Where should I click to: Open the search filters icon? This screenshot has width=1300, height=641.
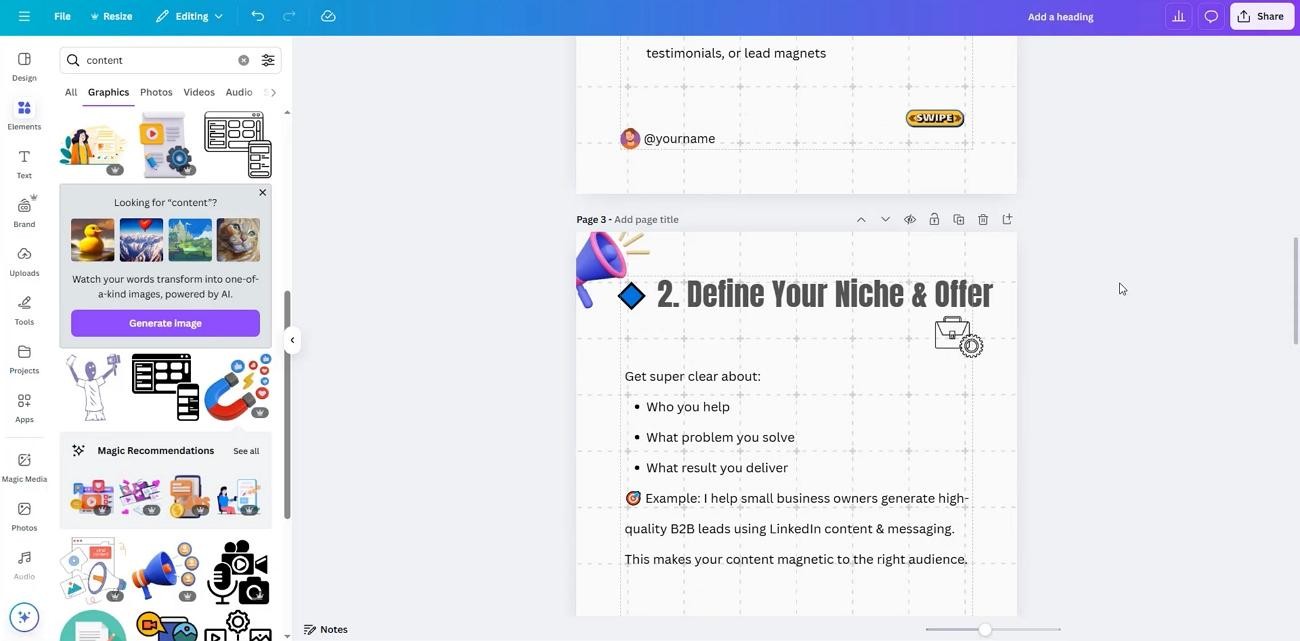pos(268,60)
